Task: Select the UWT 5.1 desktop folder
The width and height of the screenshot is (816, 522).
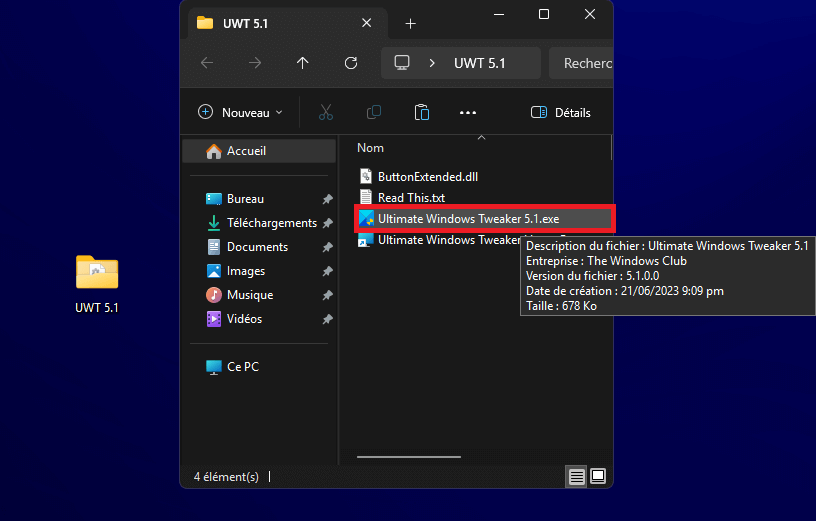Action: pyautogui.click(x=97, y=284)
